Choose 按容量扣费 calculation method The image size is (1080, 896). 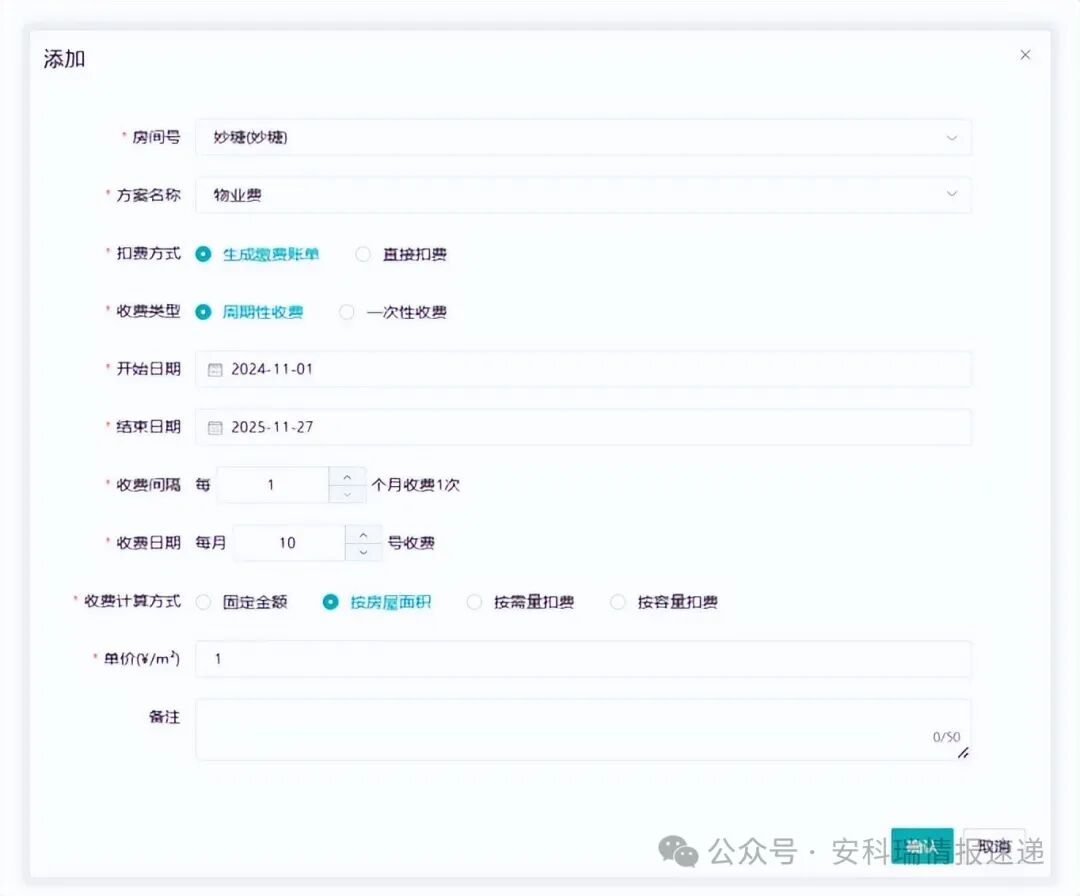pyautogui.click(x=618, y=602)
